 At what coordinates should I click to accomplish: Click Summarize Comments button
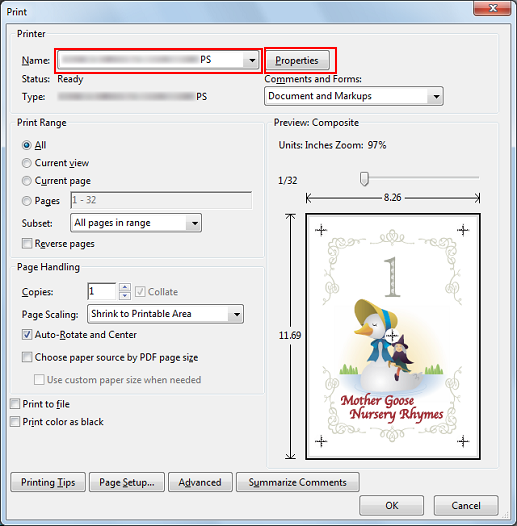pos(298,482)
